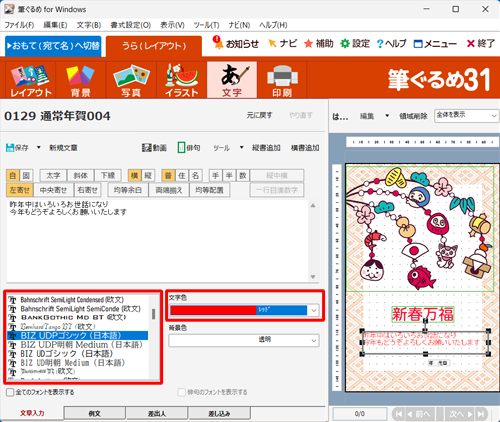Open the 写真 photo section icon
This screenshot has height=422, width=500.
click(x=131, y=80)
